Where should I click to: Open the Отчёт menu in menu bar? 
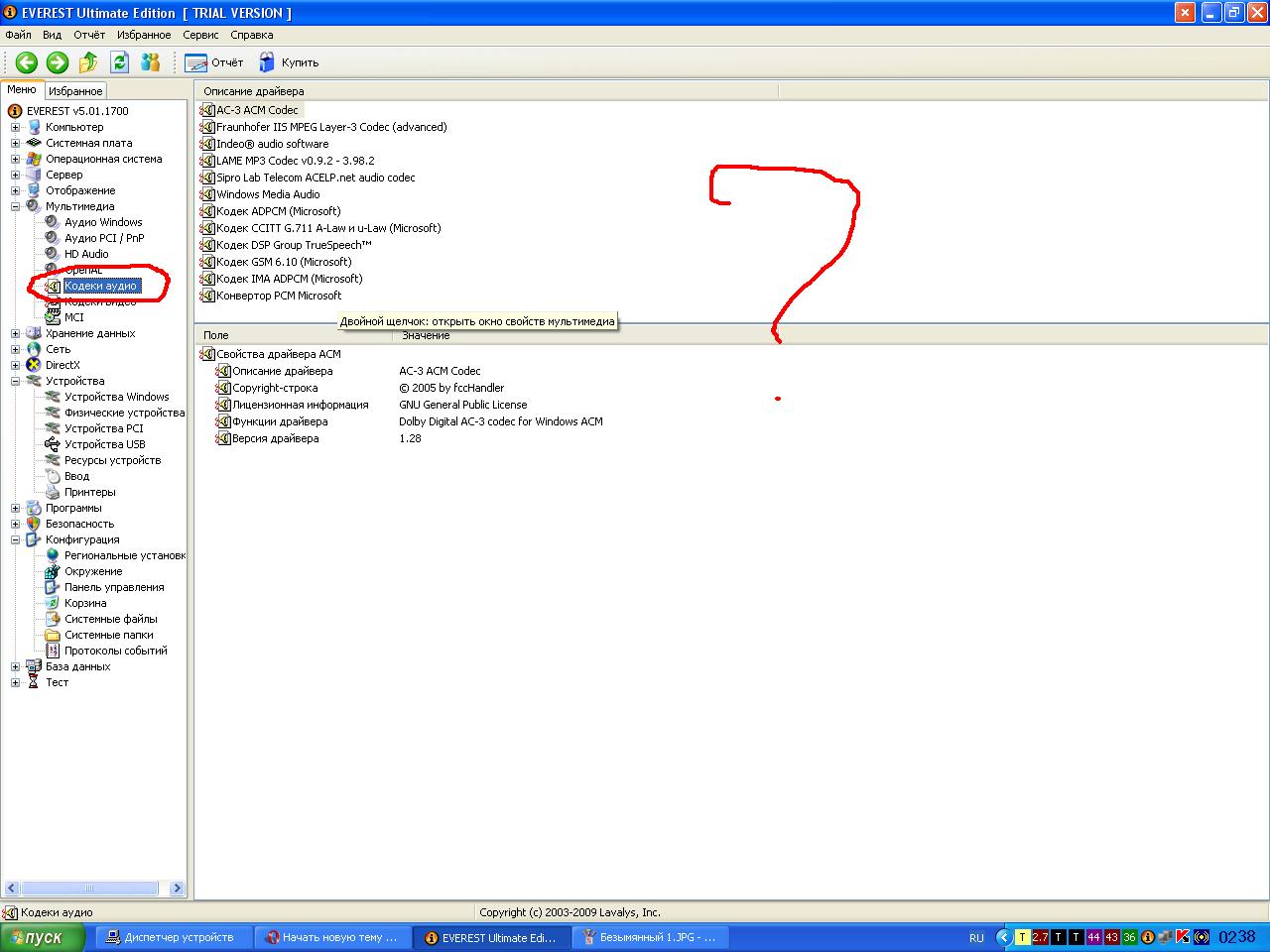[x=88, y=35]
